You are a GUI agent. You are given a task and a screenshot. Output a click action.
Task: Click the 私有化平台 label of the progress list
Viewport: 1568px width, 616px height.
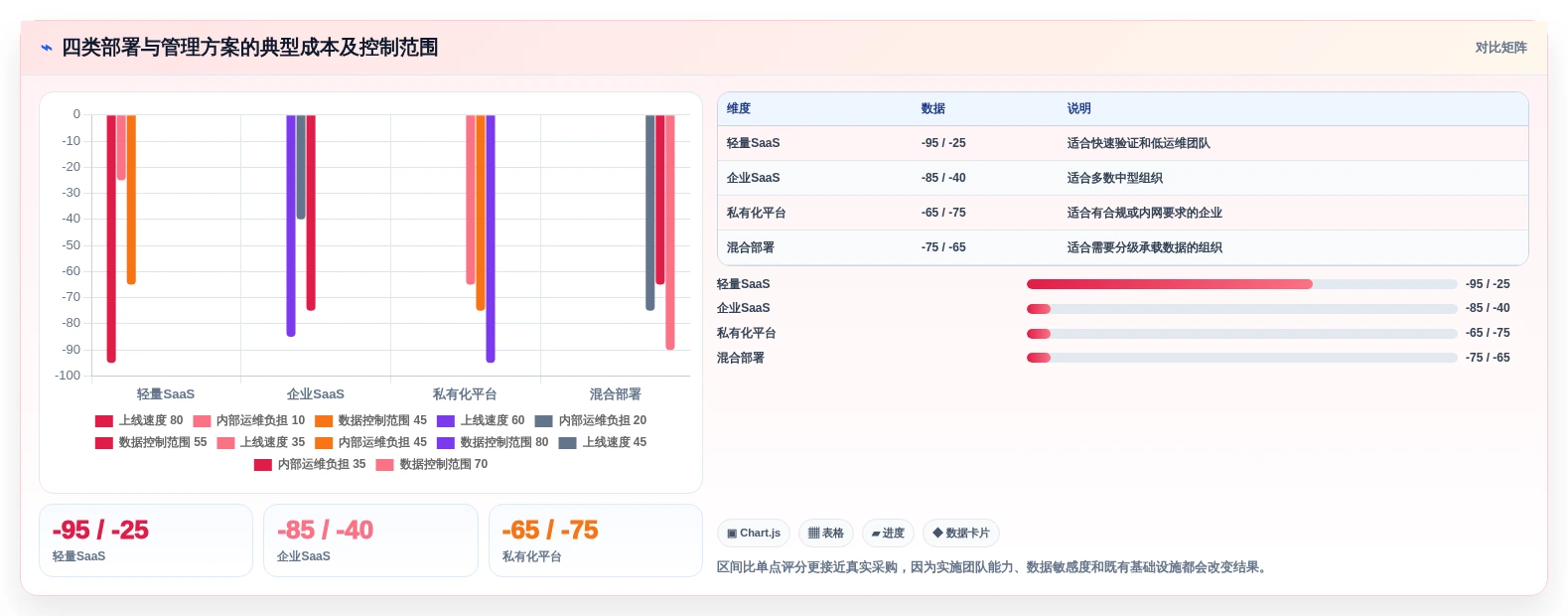point(747,333)
